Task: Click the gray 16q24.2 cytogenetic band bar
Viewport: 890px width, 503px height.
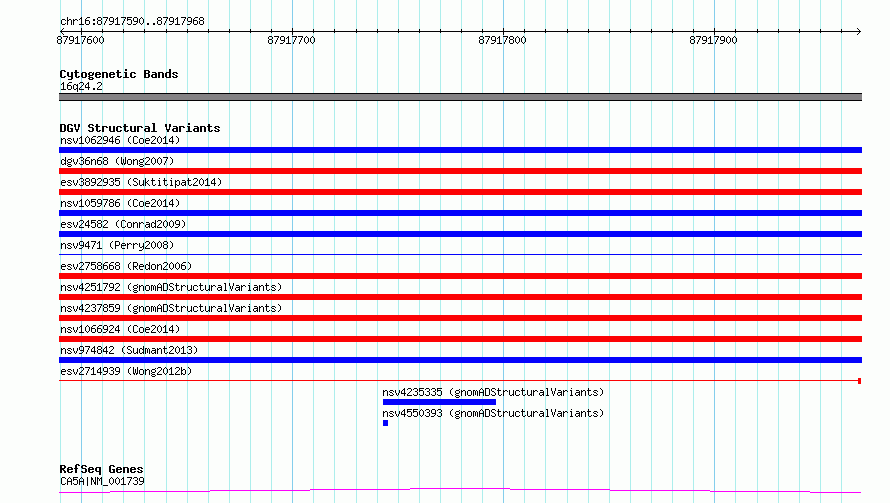Action: [460, 97]
